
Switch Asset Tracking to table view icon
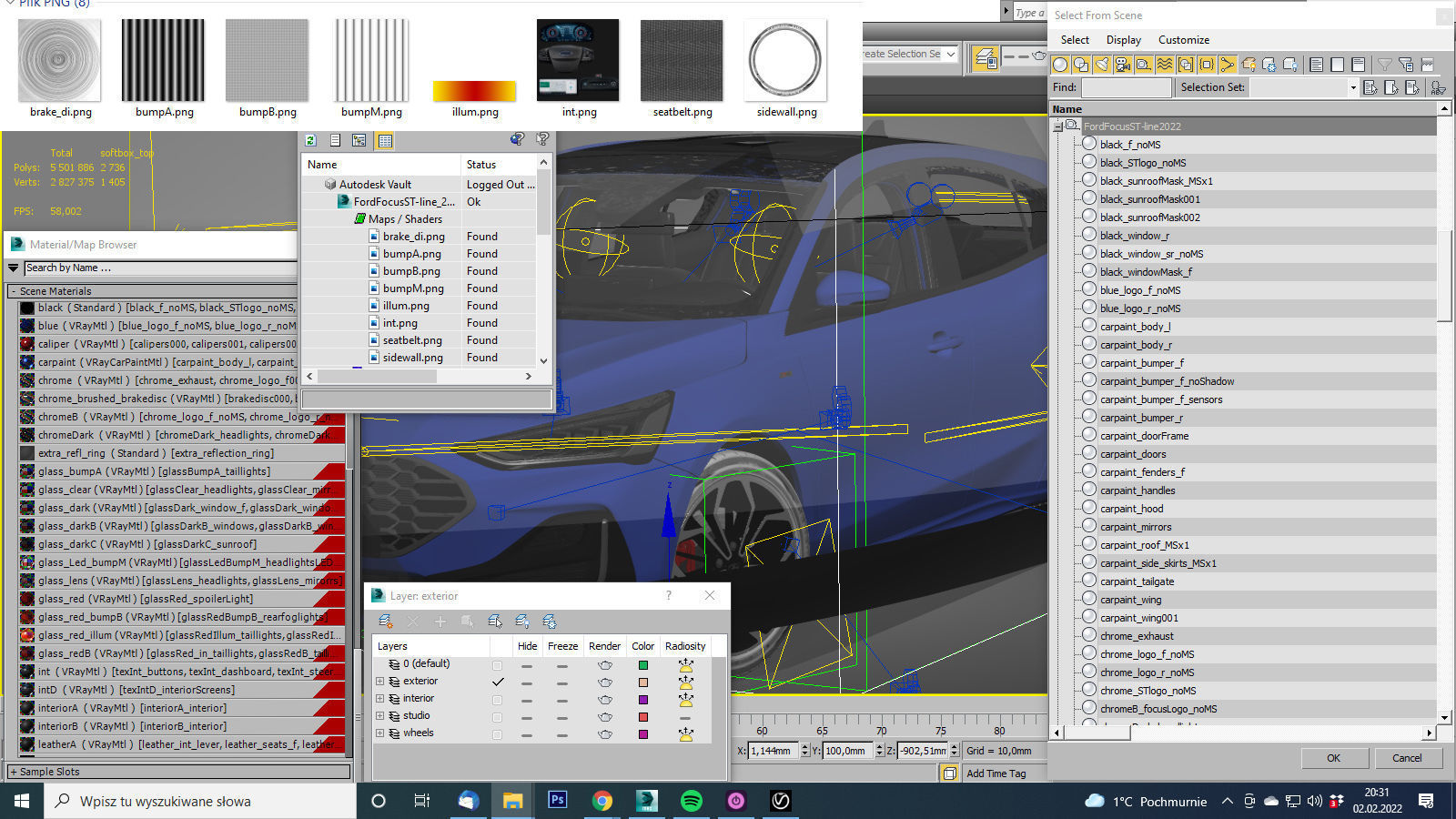(x=385, y=140)
